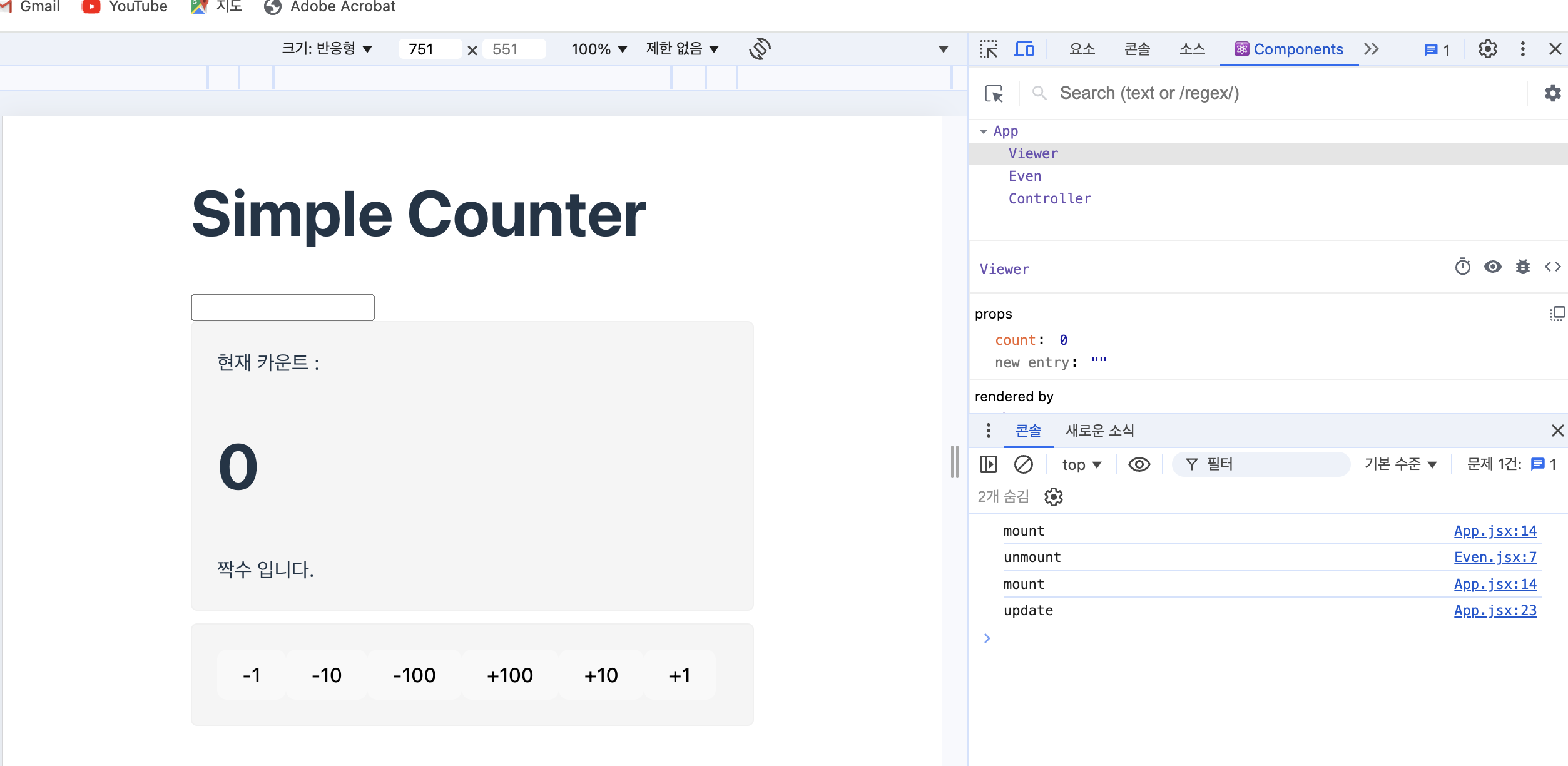
Task: Copy props to clipboard icon
Action: click(1557, 314)
